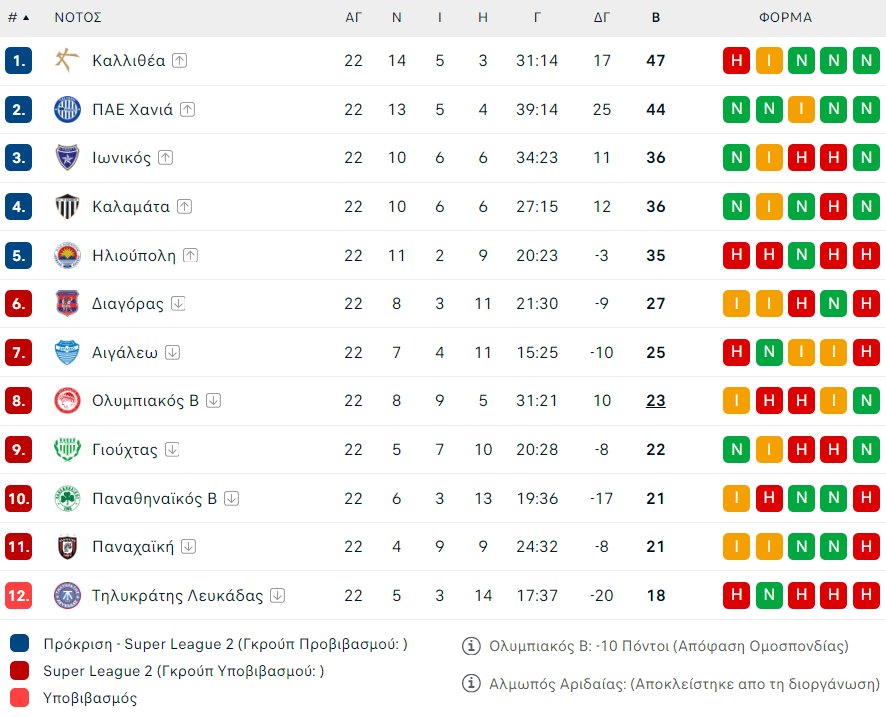886x717 pixels.
Task: Click the blue promotion legend color square
Action: point(19,645)
